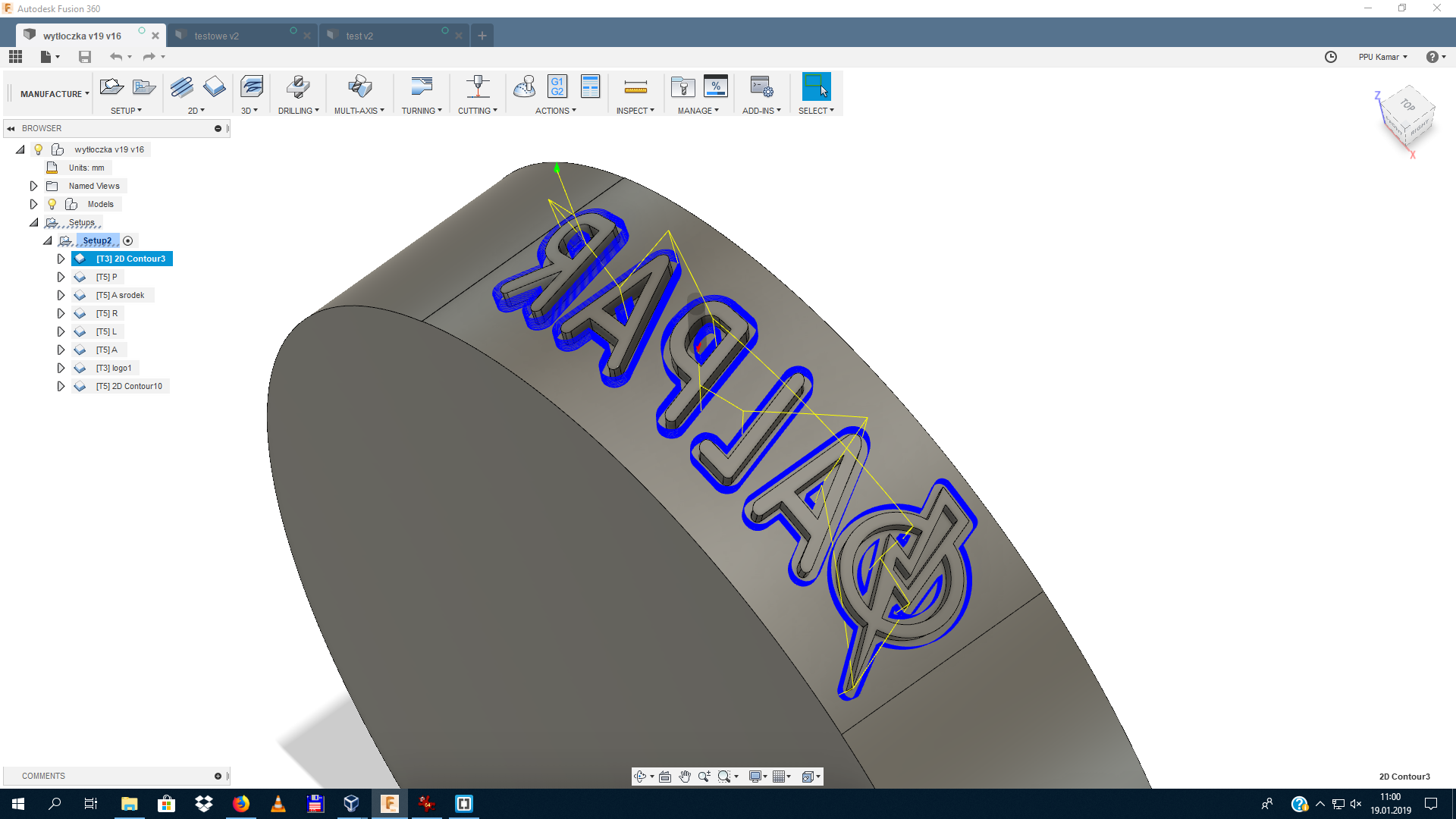This screenshot has width=1456, height=819.
Task: Collapse the Setup2 node
Action: [48, 240]
